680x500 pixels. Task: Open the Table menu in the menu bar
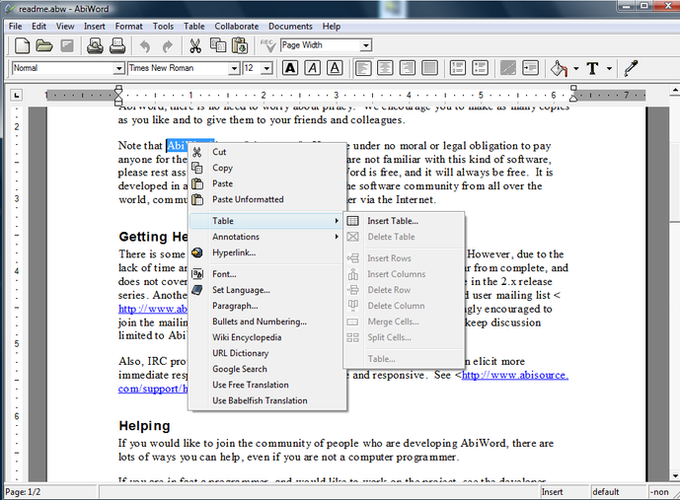click(194, 26)
